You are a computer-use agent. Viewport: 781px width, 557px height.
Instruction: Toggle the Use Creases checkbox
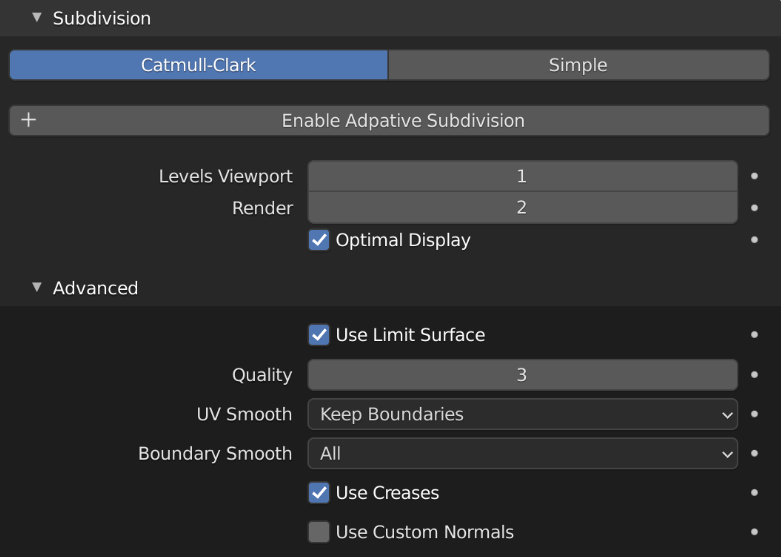click(x=319, y=492)
